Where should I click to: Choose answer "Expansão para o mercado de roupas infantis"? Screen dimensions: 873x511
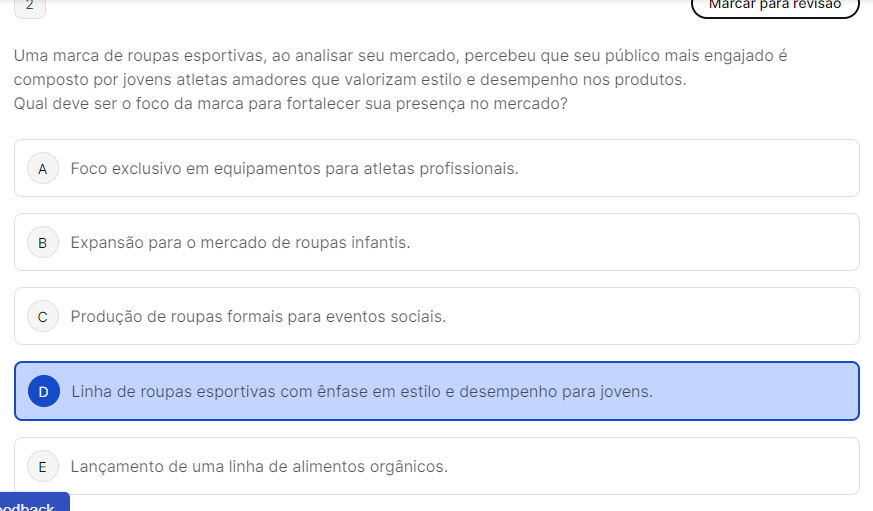[x=240, y=242]
